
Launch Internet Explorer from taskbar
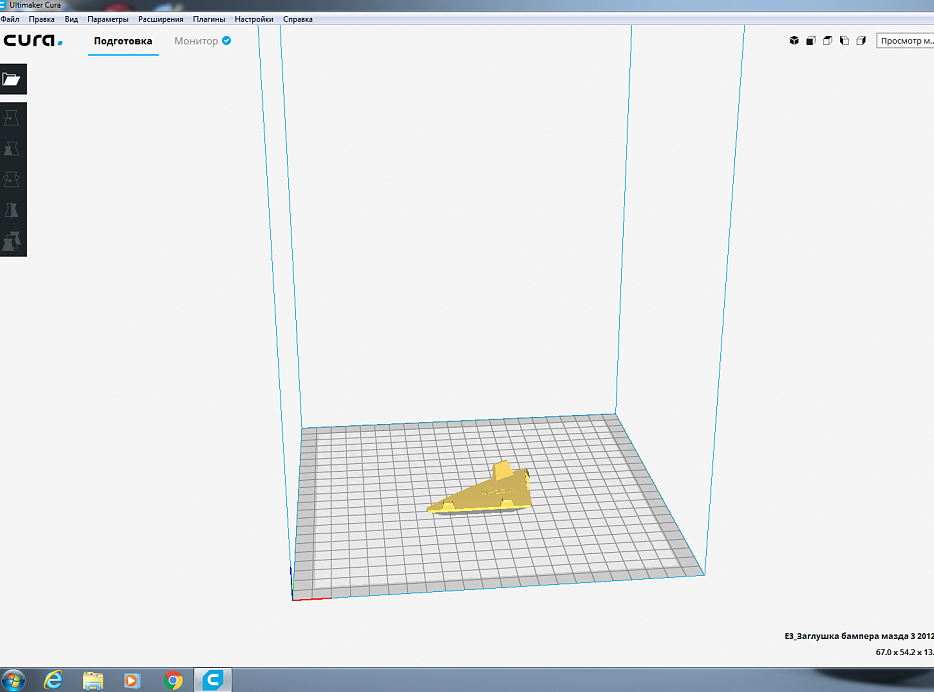pyautogui.click(x=54, y=680)
